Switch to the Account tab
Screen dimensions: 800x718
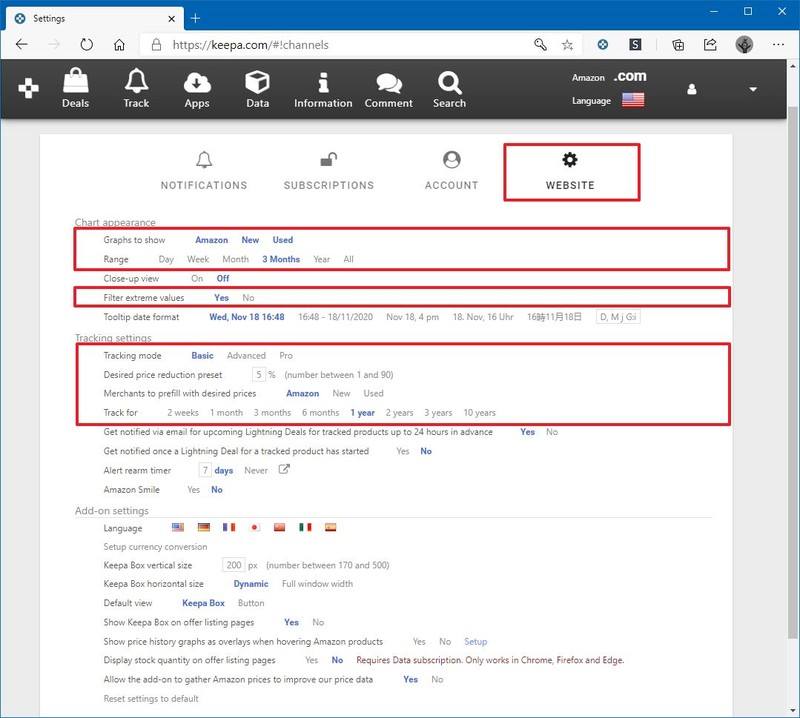(452, 171)
